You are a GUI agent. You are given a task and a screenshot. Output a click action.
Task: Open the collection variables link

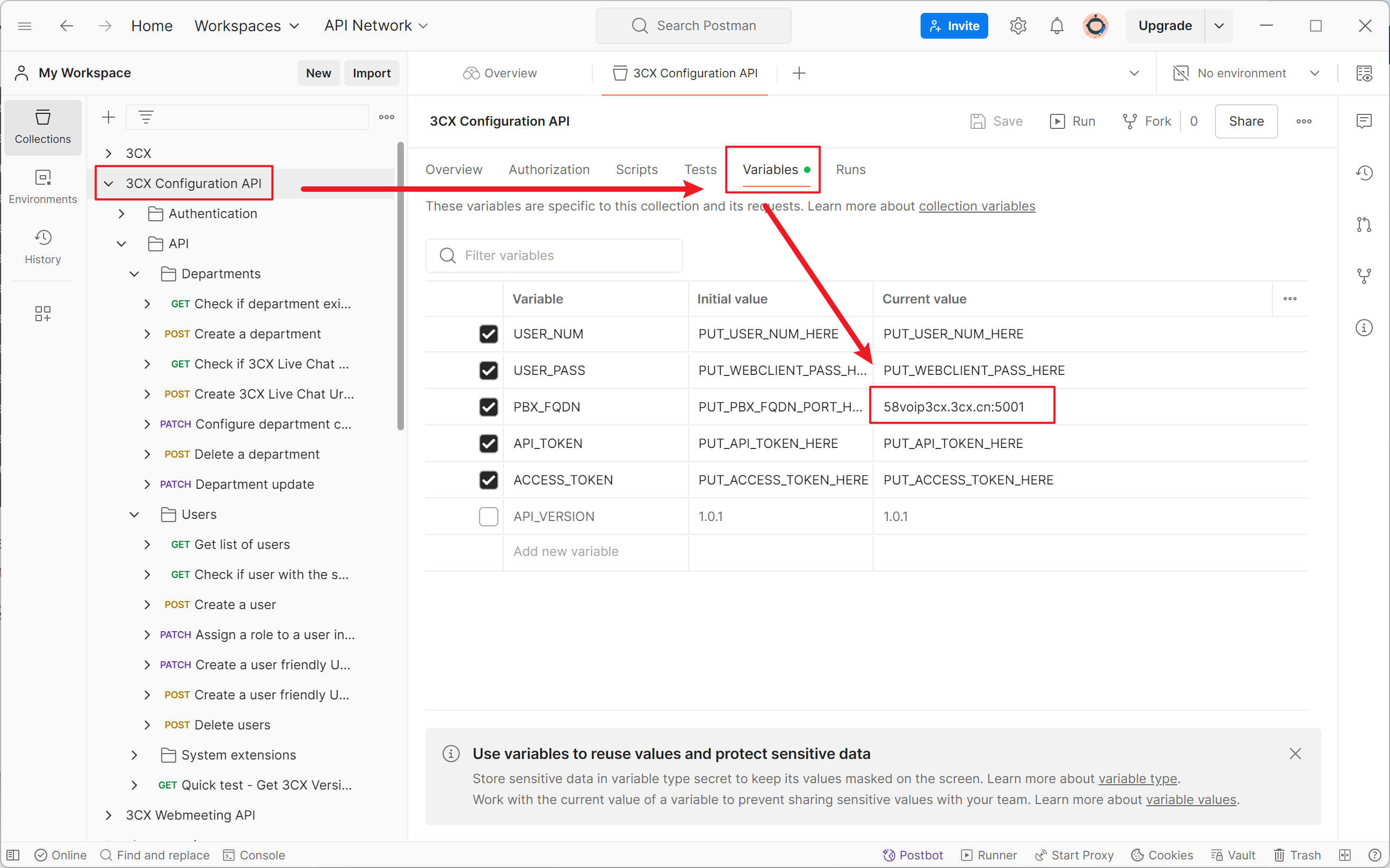(x=977, y=206)
